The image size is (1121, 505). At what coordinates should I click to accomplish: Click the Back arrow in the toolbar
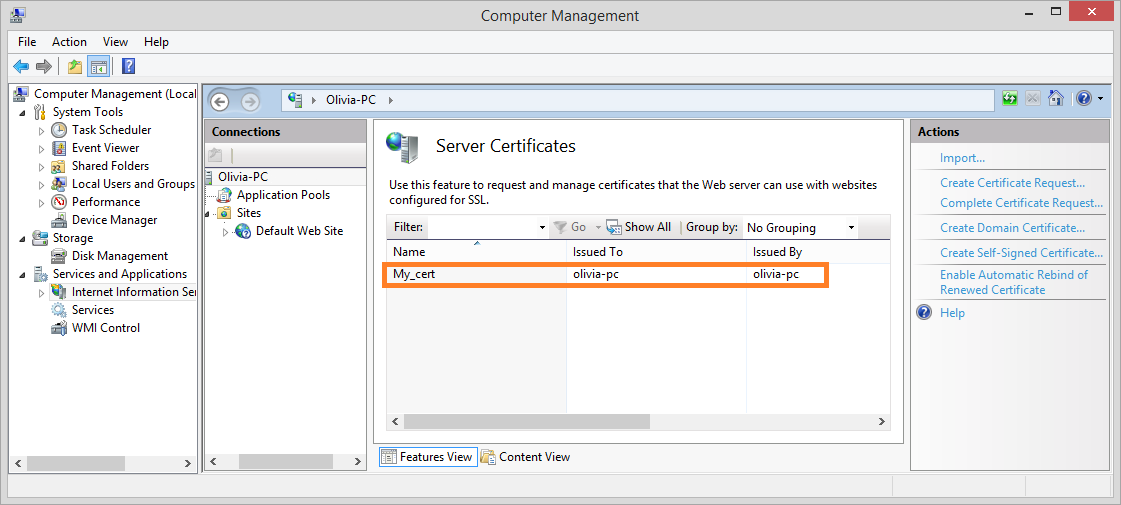[x=20, y=67]
